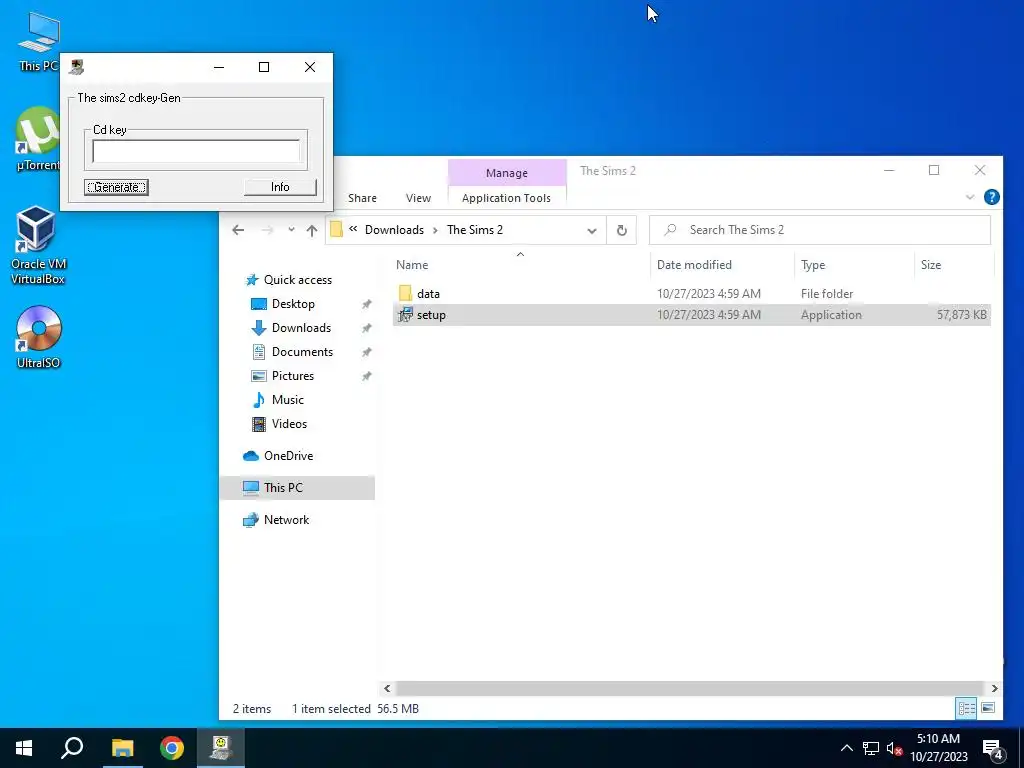
Task: Open Info in the cdkey-Gen window
Action: point(280,187)
